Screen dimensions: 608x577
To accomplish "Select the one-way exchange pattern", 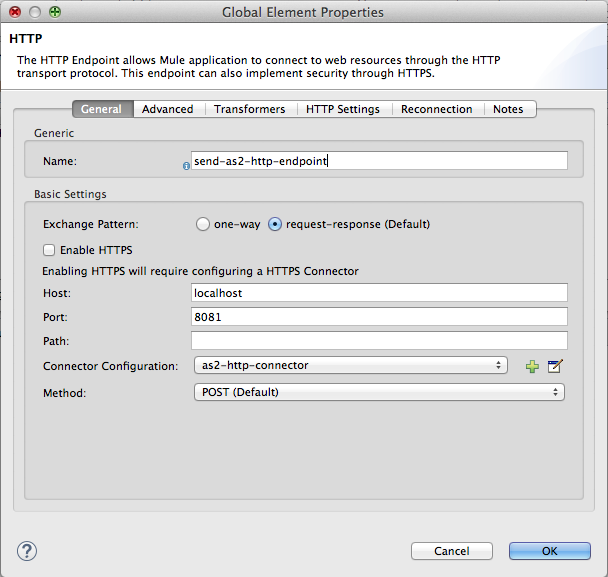I will point(203,224).
